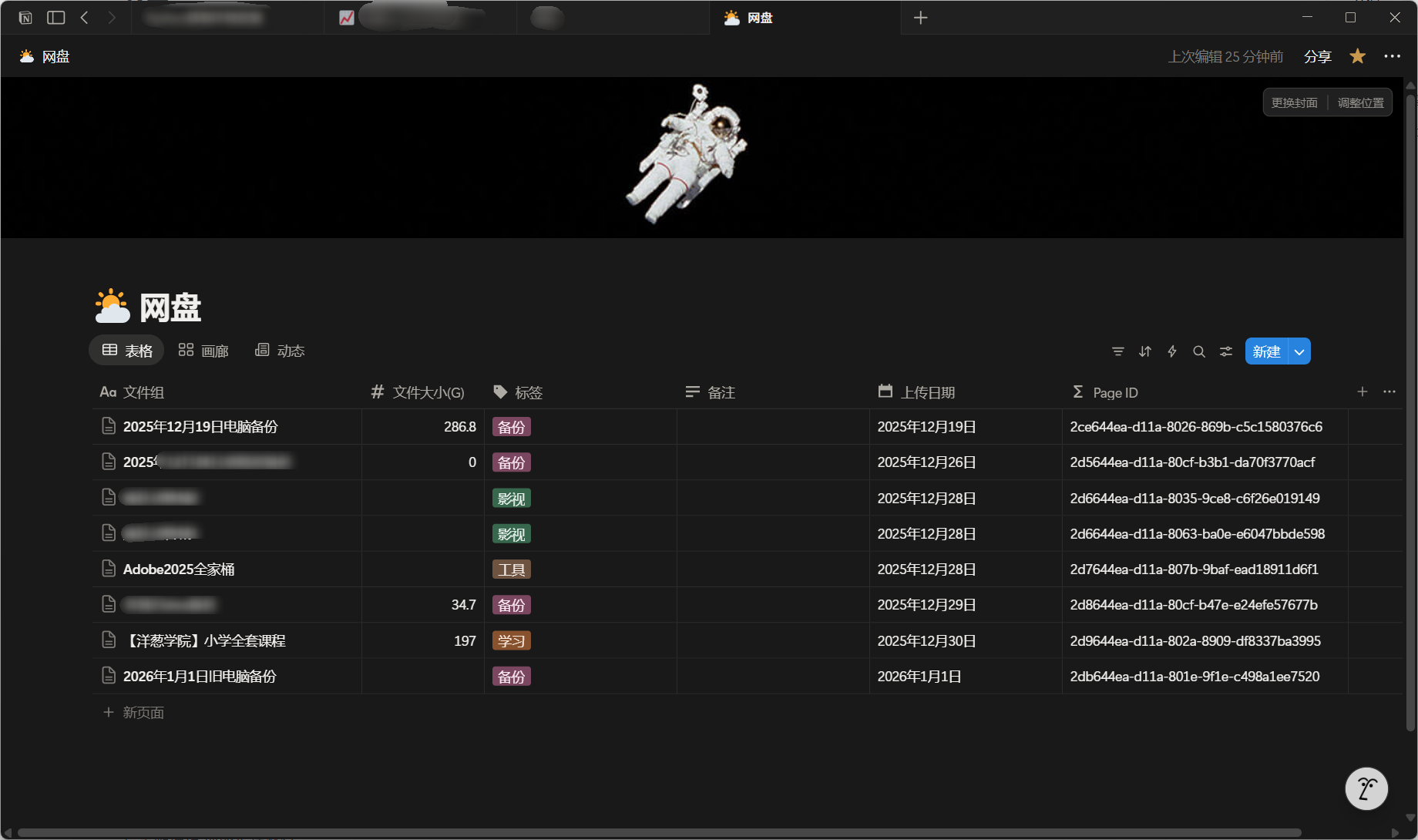Open the view settings sliders icon
Screen dimensions: 1418x840
[x=1226, y=351]
